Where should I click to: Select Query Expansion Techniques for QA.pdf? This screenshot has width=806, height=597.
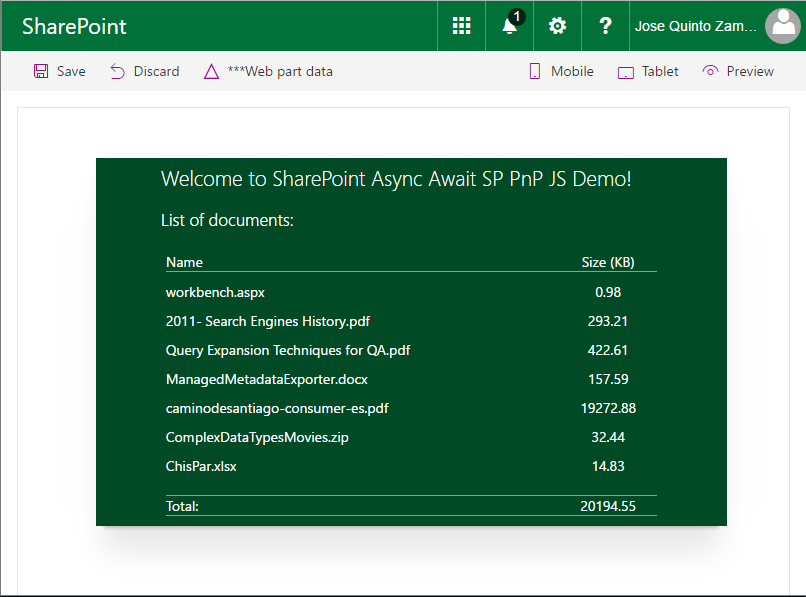(288, 350)
